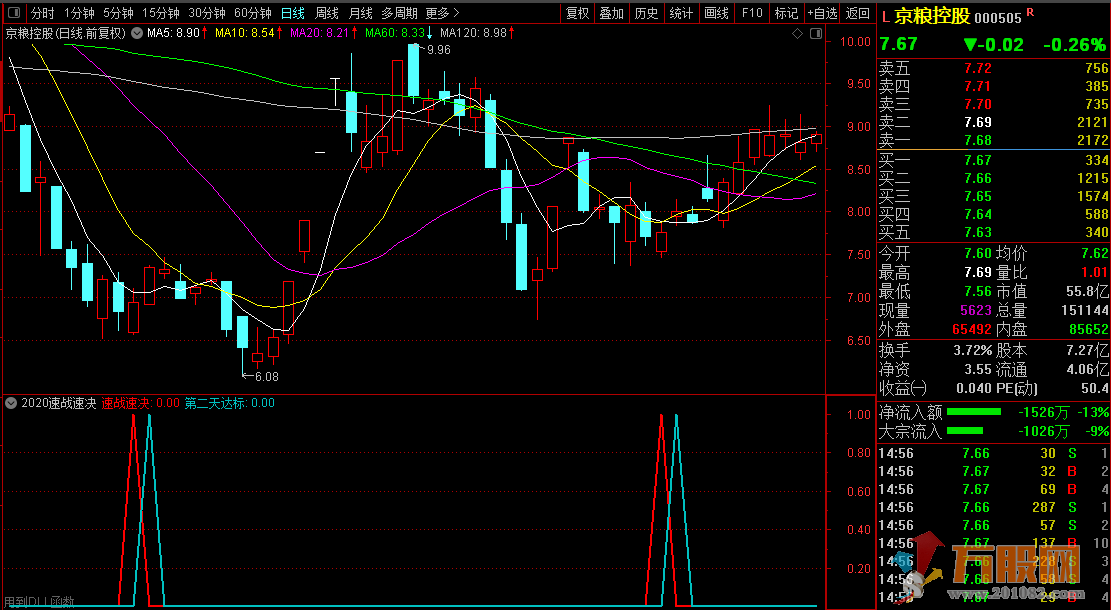
Task: Click the 卖三 price 7.70
Action: [x=978, y=104]
